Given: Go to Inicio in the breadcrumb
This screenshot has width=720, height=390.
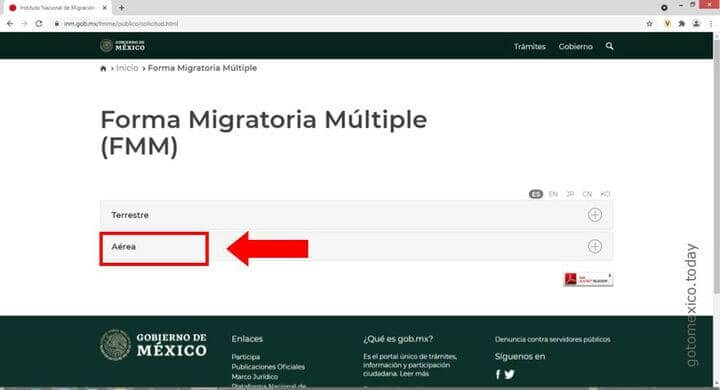Looking at the screenshot, I should [x=127, y=68].
